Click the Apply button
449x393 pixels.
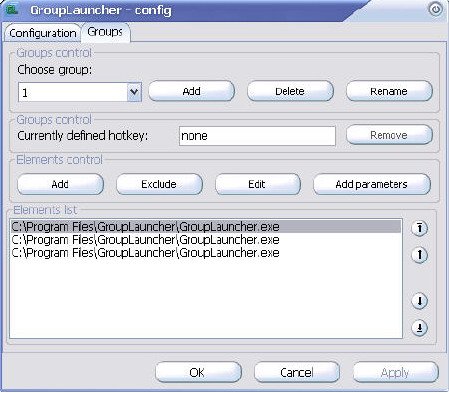pyautogui.click(x=396, y=372)
